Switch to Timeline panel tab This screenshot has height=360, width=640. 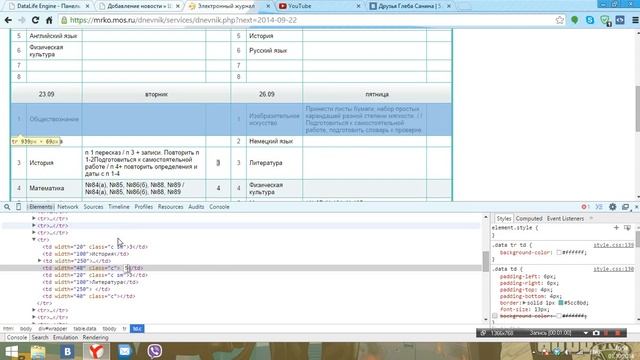coord(119,207)
